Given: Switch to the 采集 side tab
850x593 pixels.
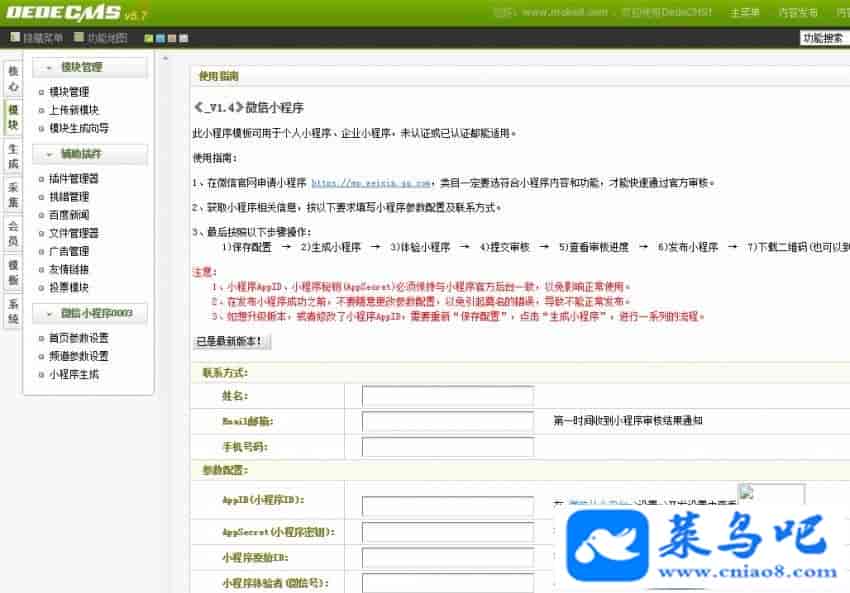Looking at the screenshot, I should [x=13, y=195].
